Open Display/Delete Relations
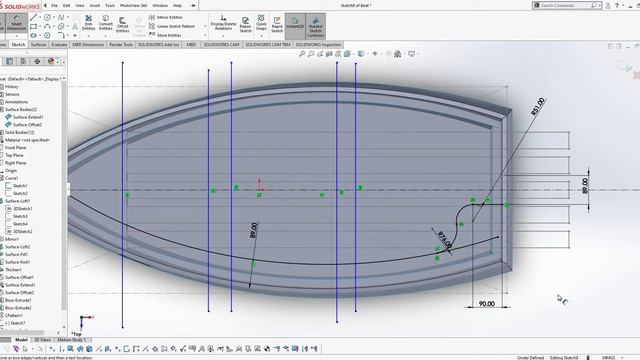Screen dimensions: 640x360 [x=223, y=22]
